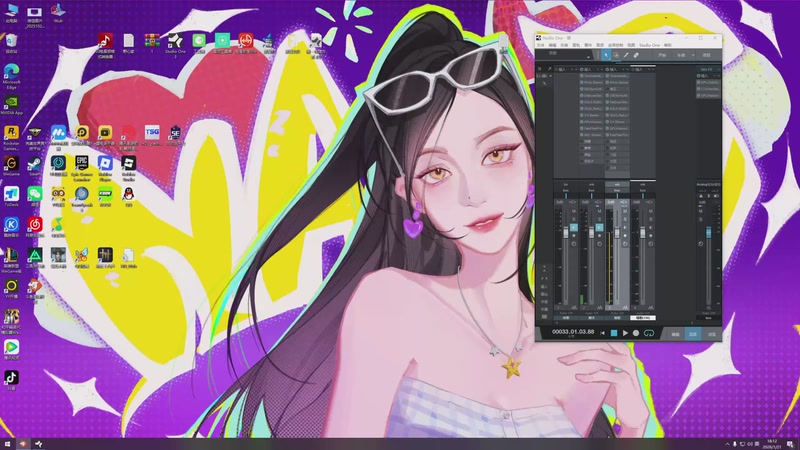Screen dimensions: 800x450
Task: Open the ToDesk desktop icon
Action: tap(11, 197)
